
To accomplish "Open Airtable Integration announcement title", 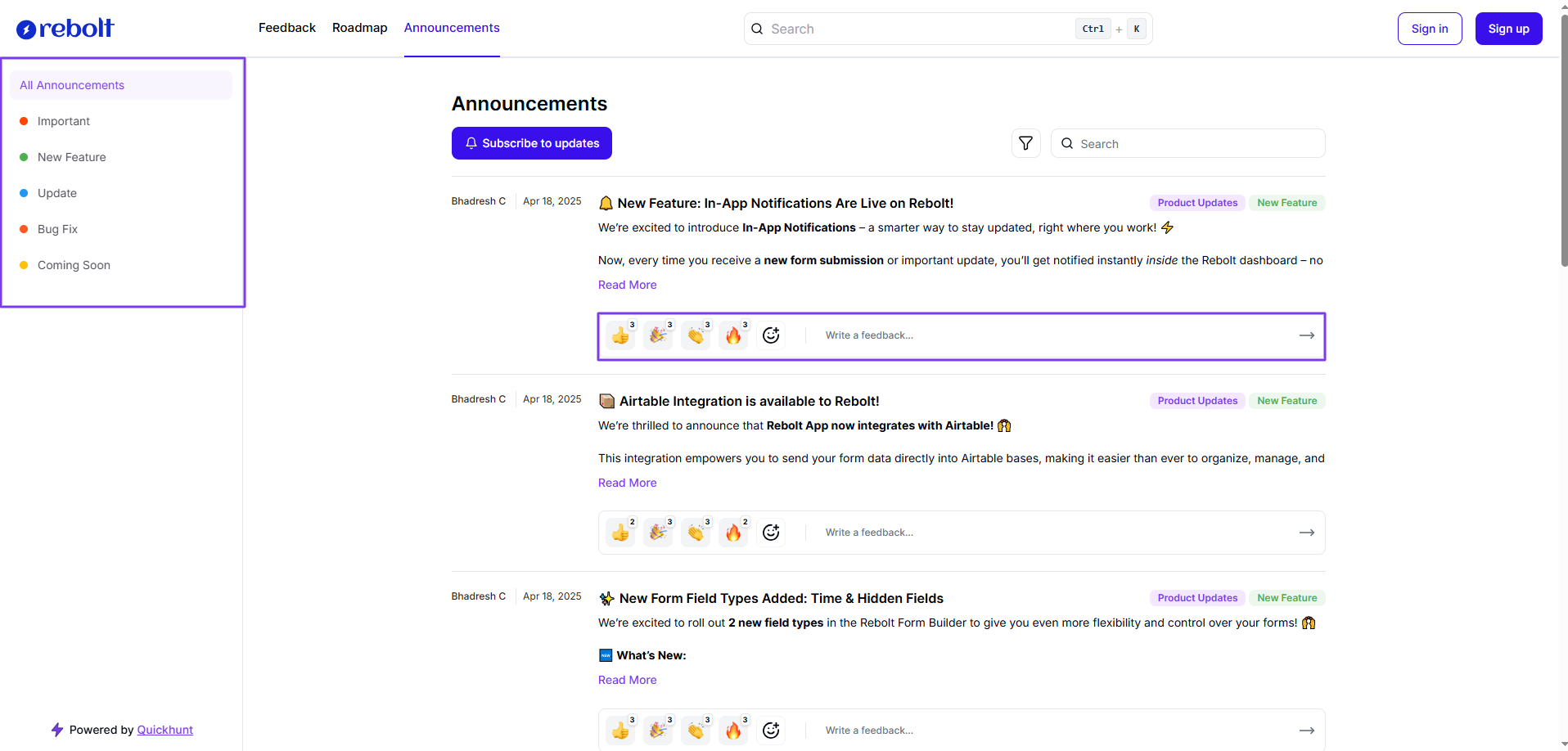I will (x=740, y=401).
